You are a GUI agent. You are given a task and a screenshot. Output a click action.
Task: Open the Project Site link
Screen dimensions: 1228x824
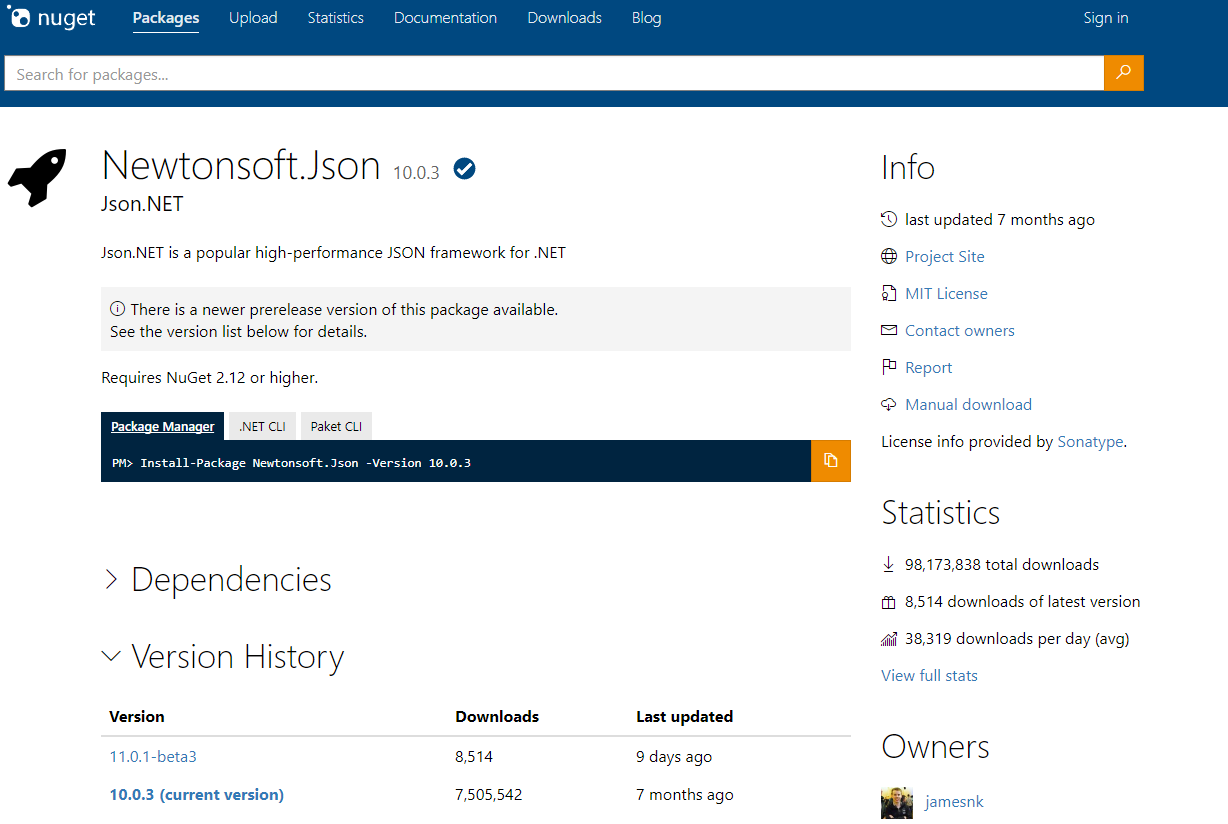945,256
